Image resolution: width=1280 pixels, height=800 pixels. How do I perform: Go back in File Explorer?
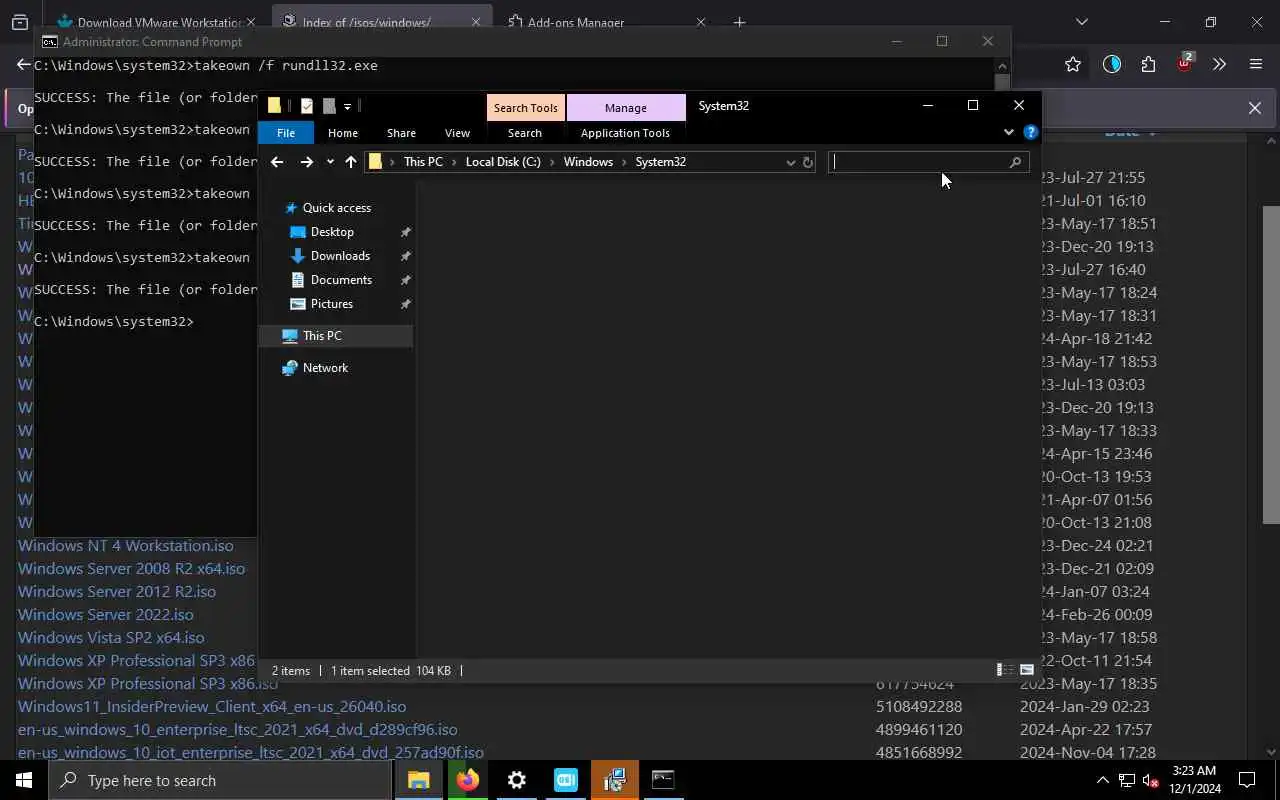click(277, 162)
